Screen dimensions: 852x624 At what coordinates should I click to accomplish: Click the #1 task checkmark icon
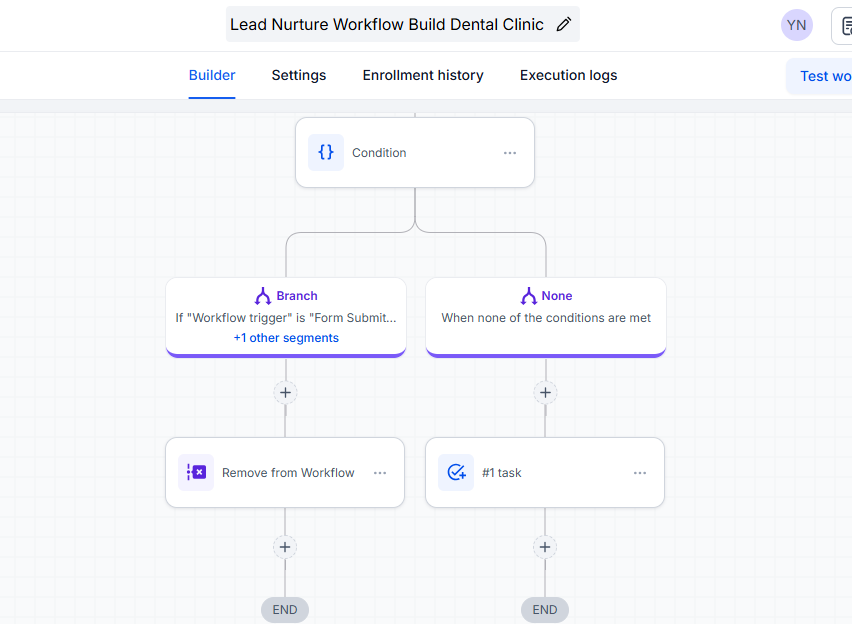456,472
